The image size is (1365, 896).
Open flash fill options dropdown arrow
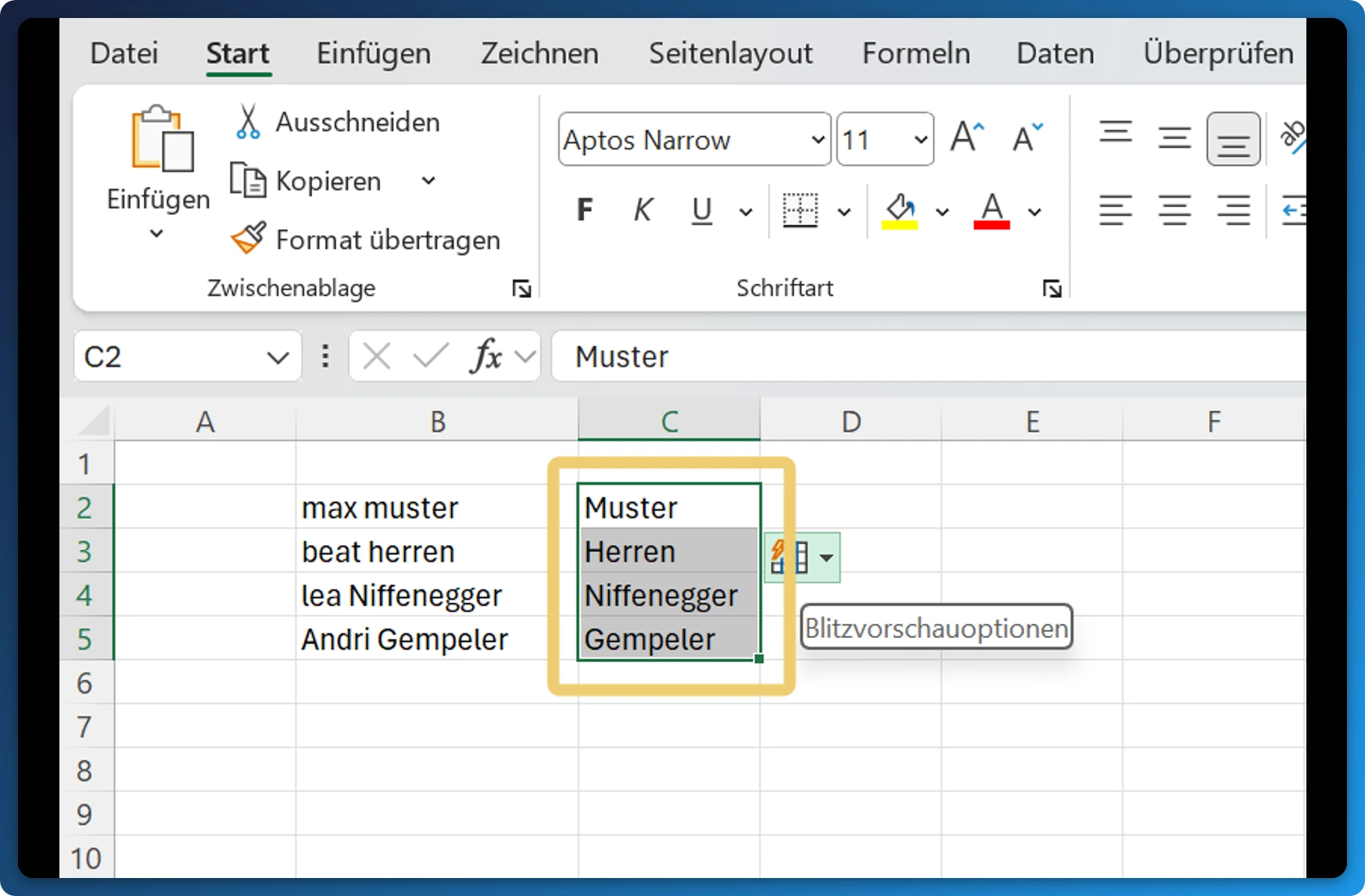click(x=826, y=558)
